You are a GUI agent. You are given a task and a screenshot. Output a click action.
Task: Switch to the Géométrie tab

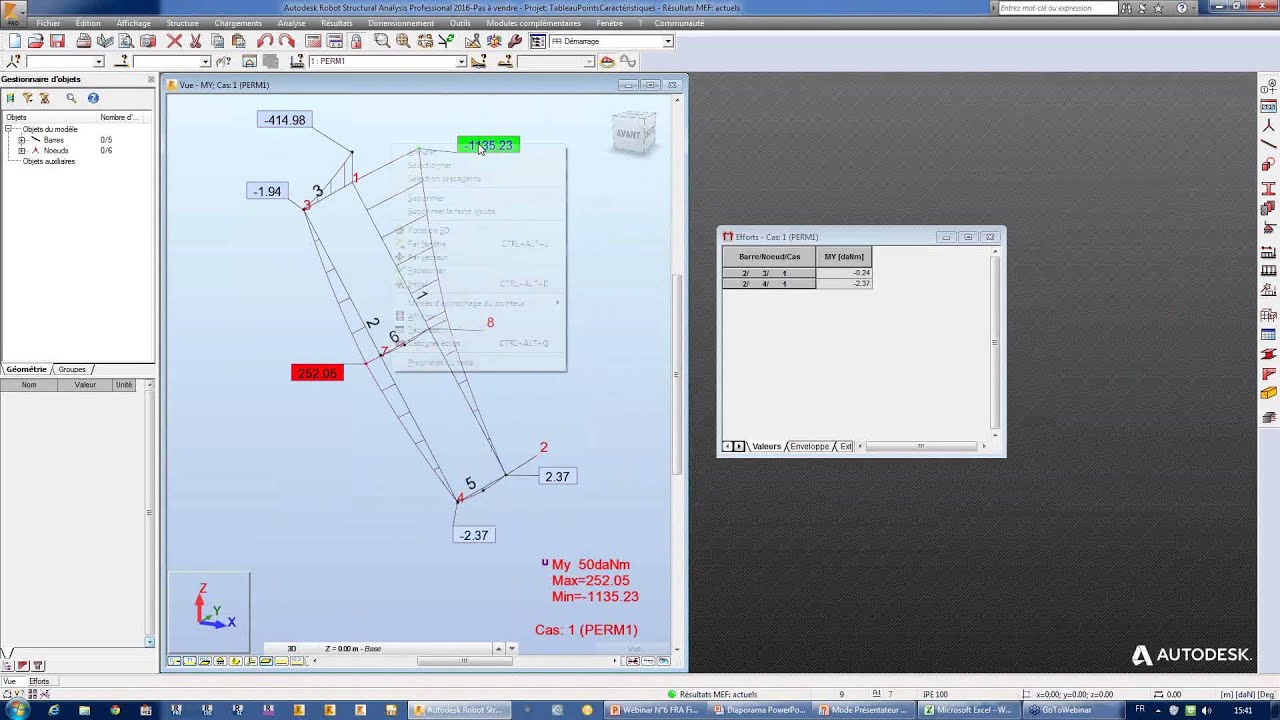click(26, 369)
